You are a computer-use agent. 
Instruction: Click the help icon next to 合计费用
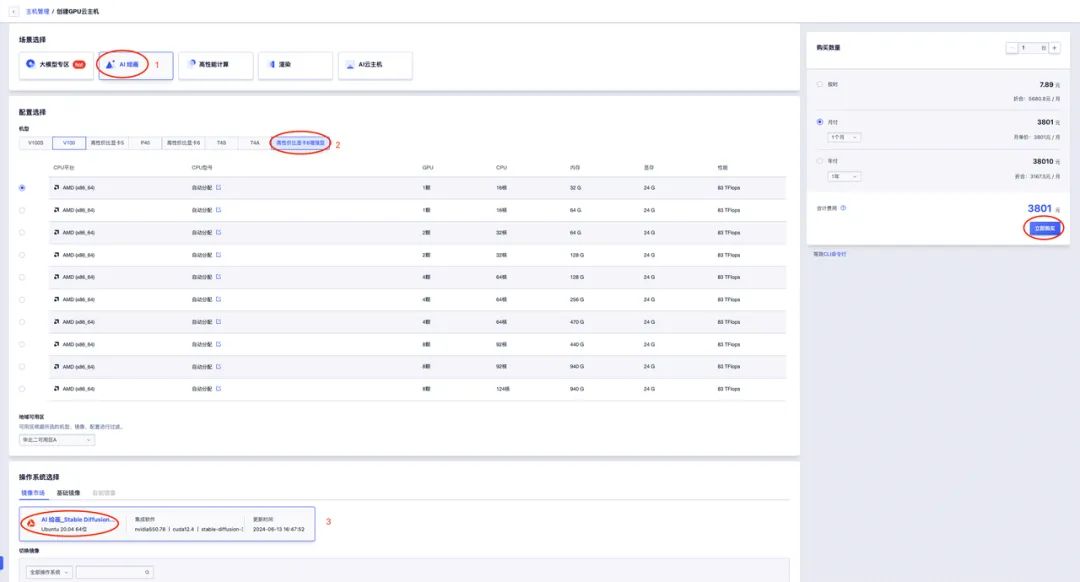tap(844, 208)
